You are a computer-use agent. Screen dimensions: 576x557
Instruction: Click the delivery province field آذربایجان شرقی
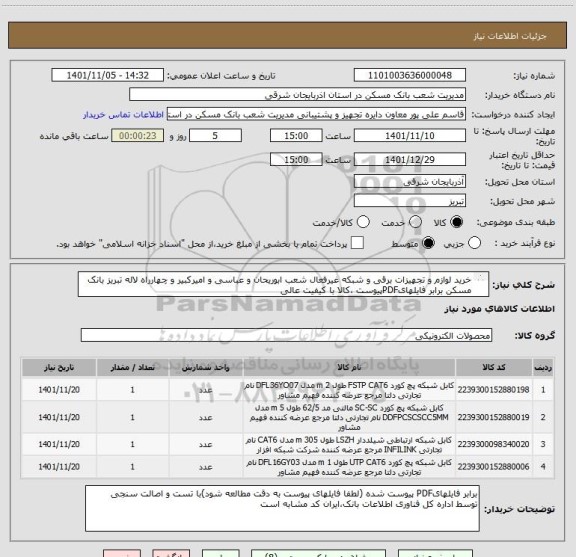[x=410, y=182]
